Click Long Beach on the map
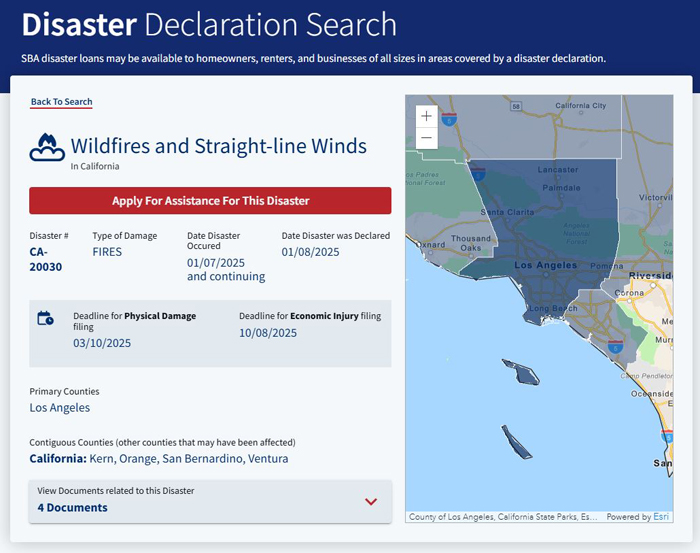The image size is (700, 553). 554,308
